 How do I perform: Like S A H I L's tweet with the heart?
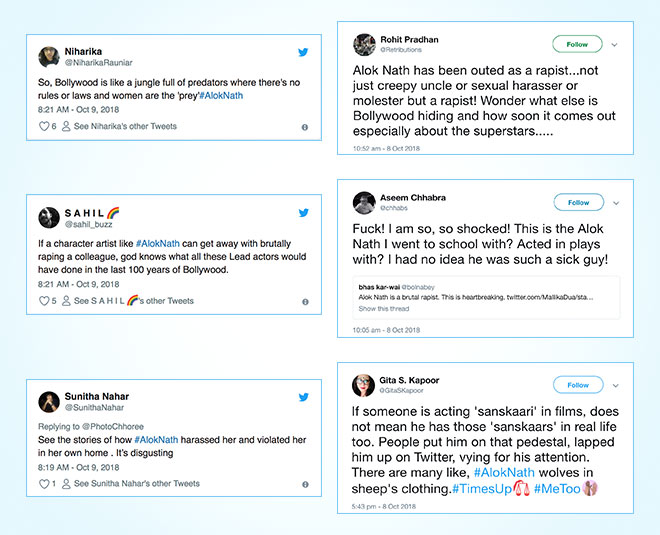[x=44, y=301]
